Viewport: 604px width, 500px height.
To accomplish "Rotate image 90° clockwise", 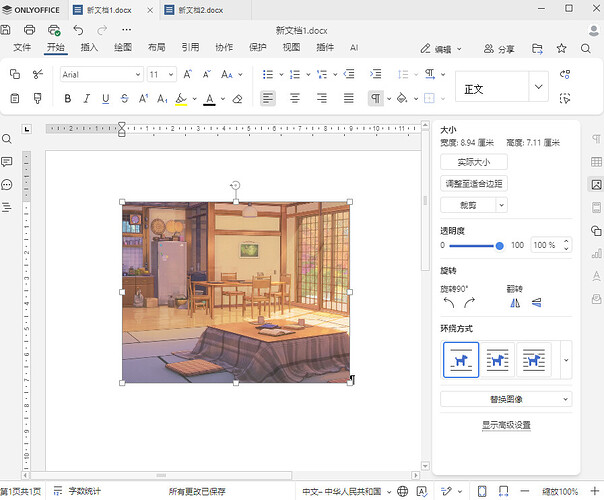I will pyautogui.click(x=469, y=303).
